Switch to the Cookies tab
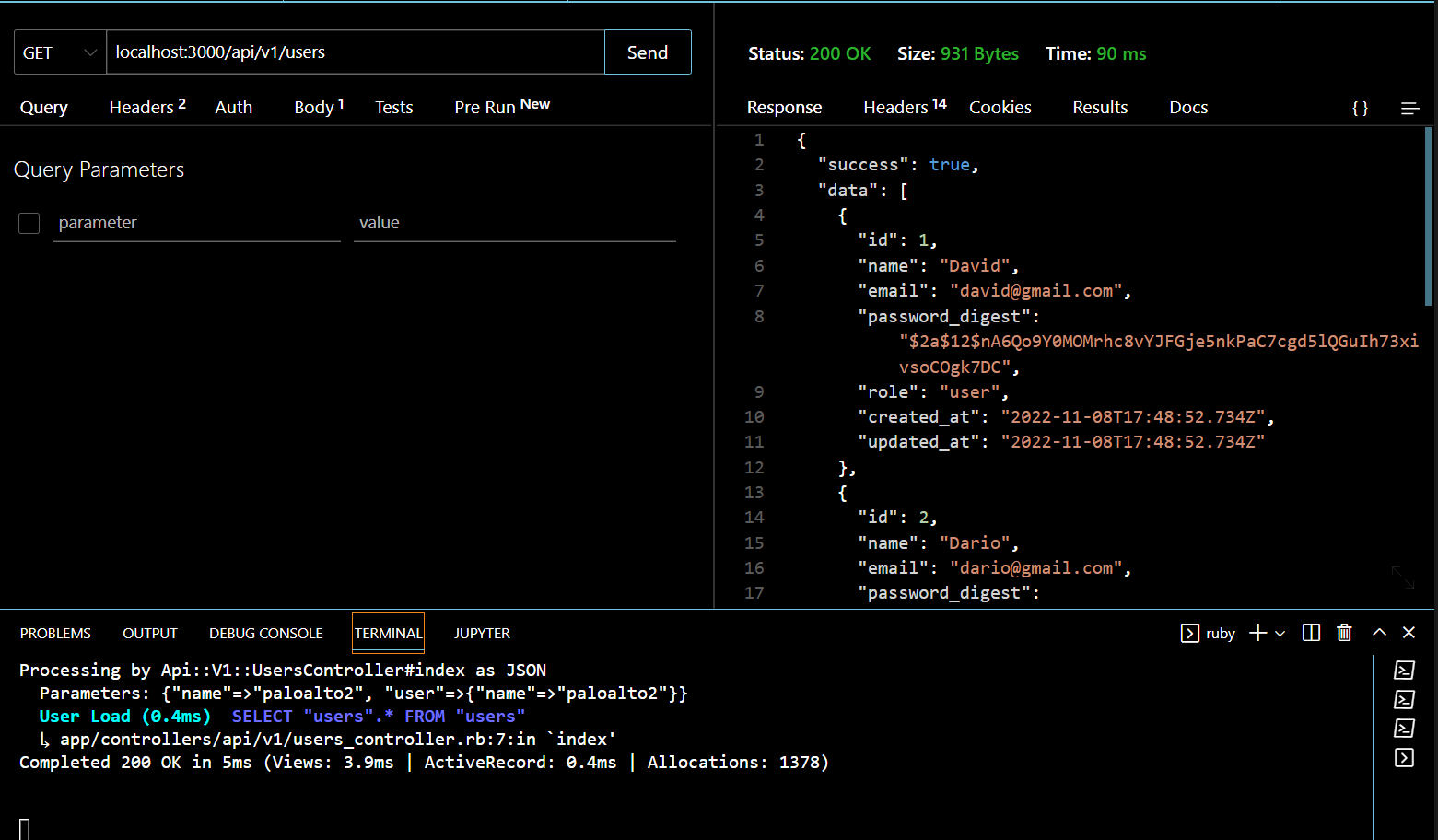The height and width of the screenshot is (840, 1438). pos(1000,107)
